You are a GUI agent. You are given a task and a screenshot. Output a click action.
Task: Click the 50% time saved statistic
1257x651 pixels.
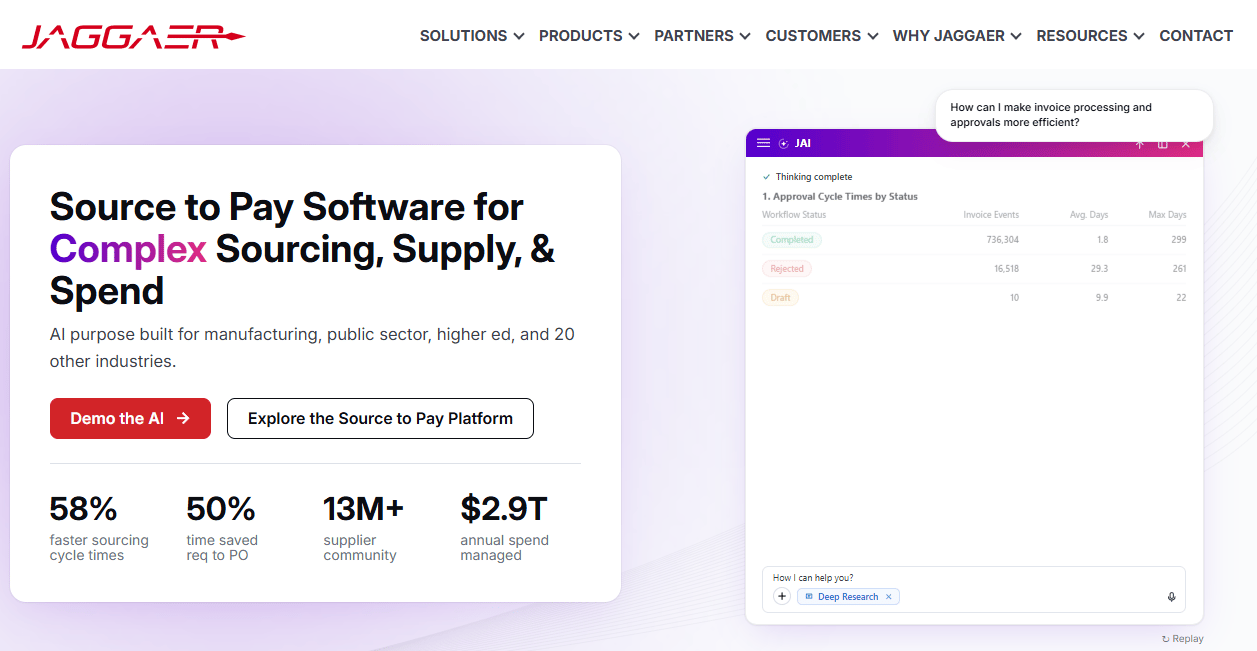[222, 528]
